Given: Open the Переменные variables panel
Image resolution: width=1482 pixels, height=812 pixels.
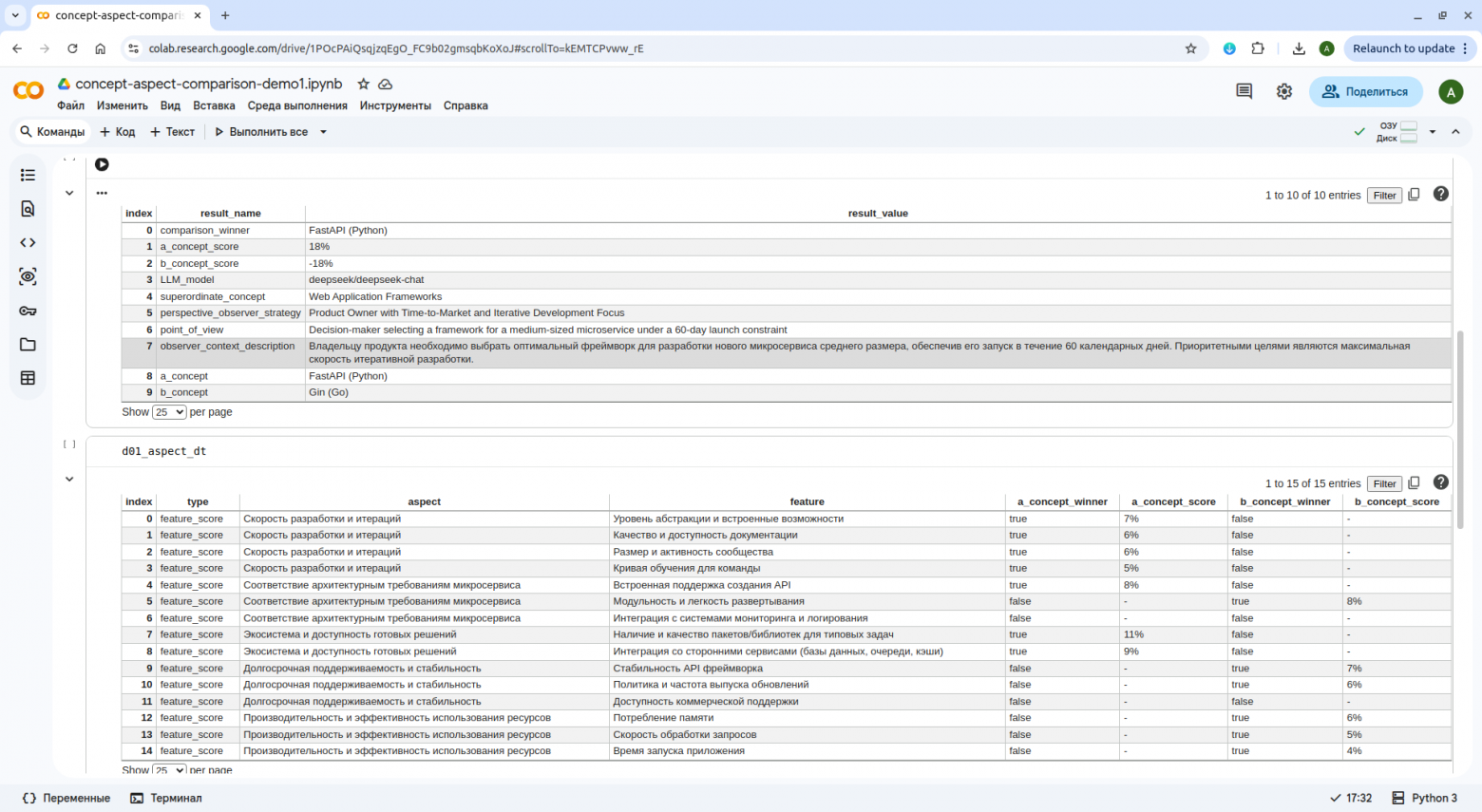Looking at the screenshot, I should tap(66, 798).
